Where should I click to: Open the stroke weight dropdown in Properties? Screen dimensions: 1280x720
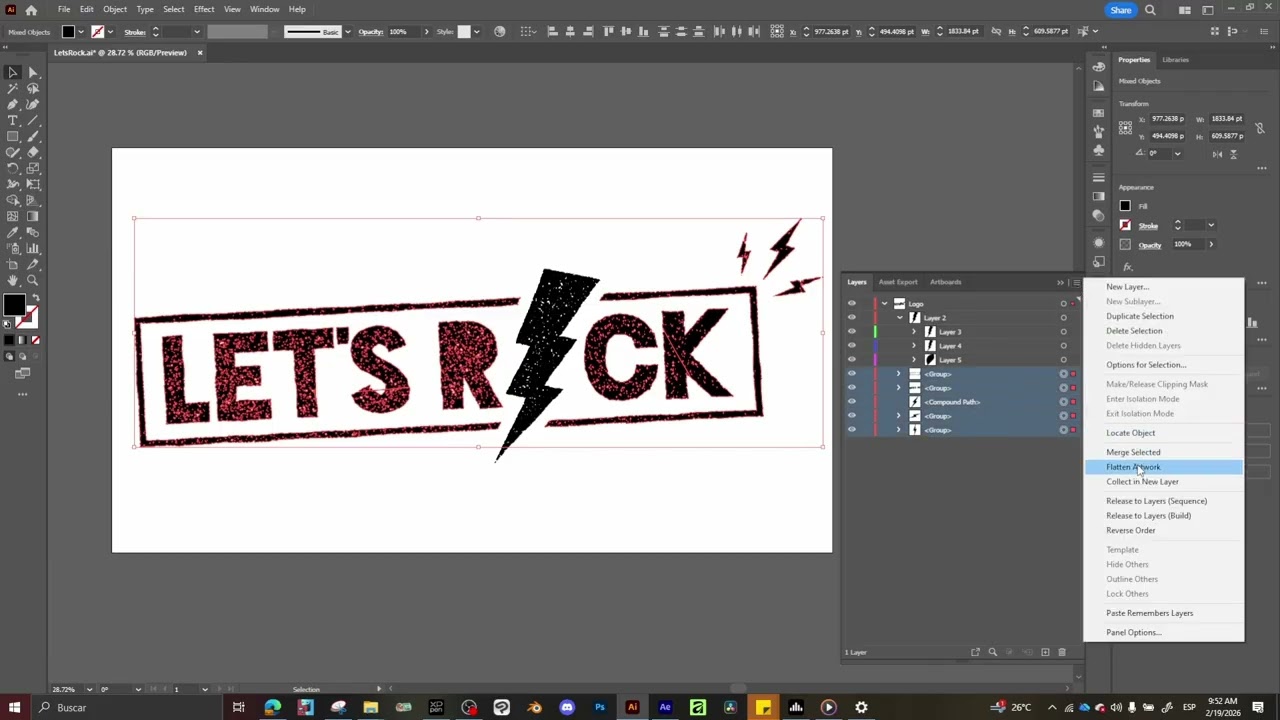click(x=1211, y=225)
